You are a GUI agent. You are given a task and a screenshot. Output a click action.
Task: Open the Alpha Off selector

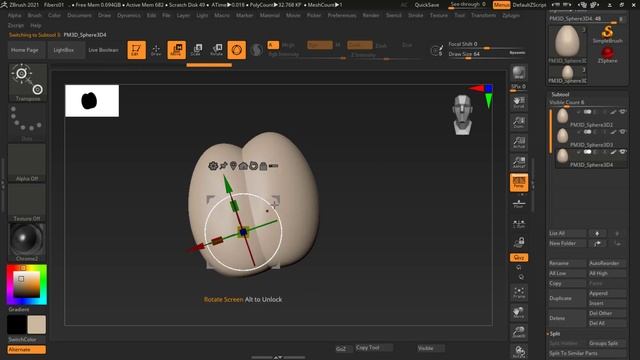point(27,162)
